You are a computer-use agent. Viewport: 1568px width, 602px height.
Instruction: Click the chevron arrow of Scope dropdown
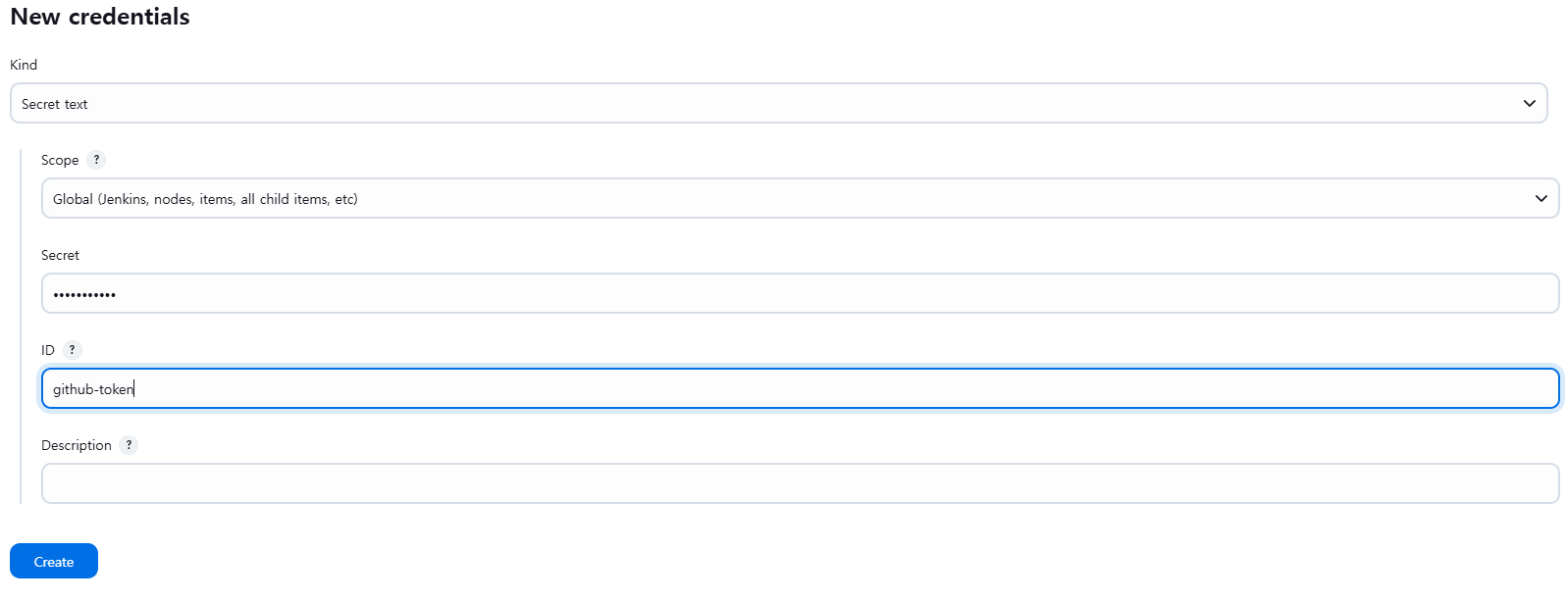click(1541, 199)
